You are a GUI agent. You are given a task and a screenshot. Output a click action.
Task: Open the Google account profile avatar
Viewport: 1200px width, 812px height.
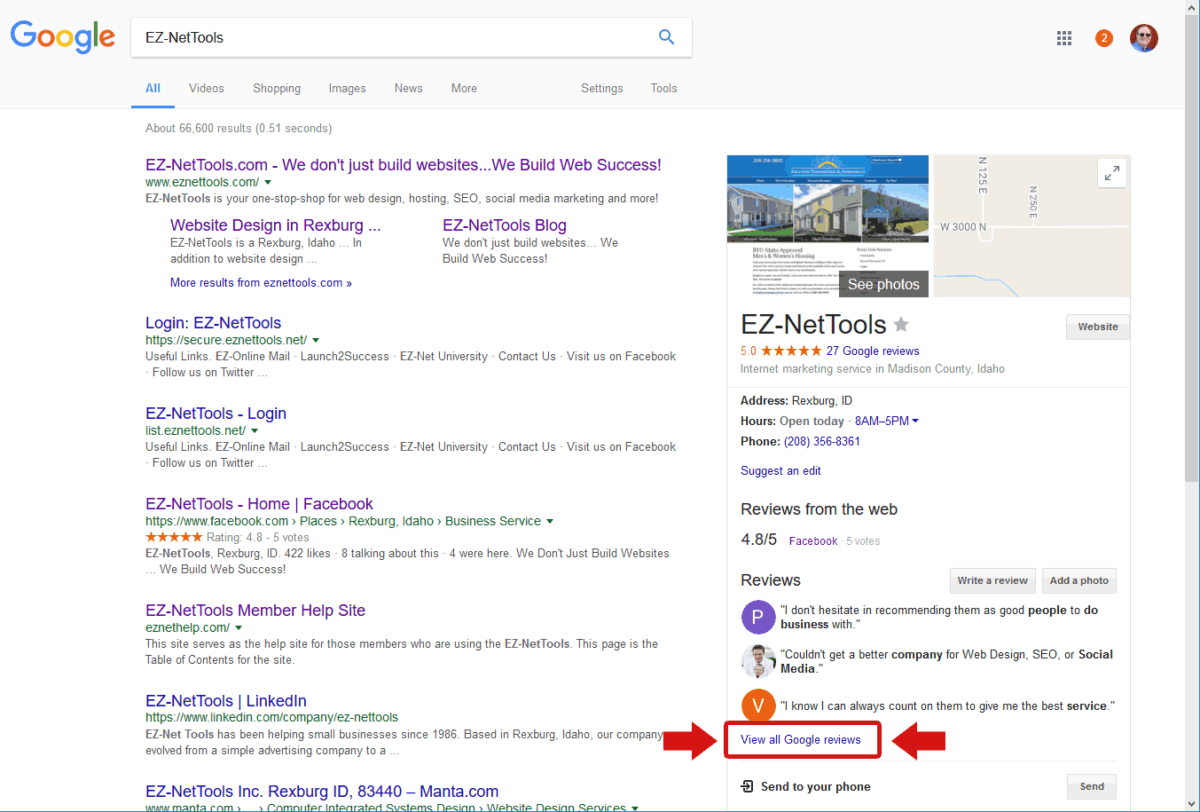click(x=1143, y=38)
